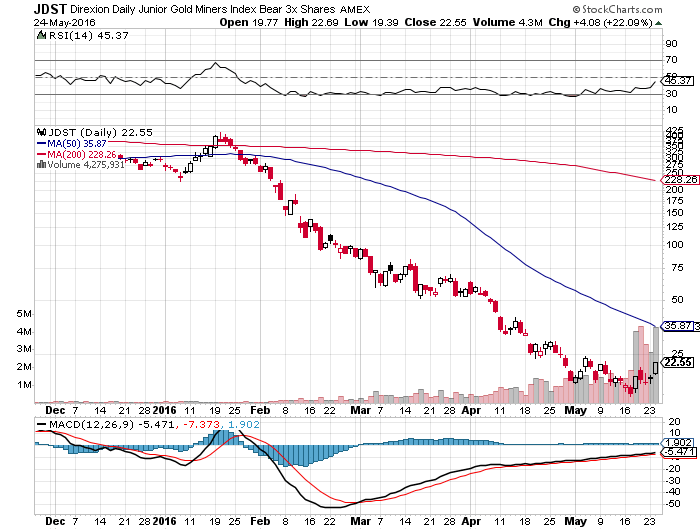Click the Volume 4.3M value in the header
This screenshot has width=700, height=530.
[507, 22]
